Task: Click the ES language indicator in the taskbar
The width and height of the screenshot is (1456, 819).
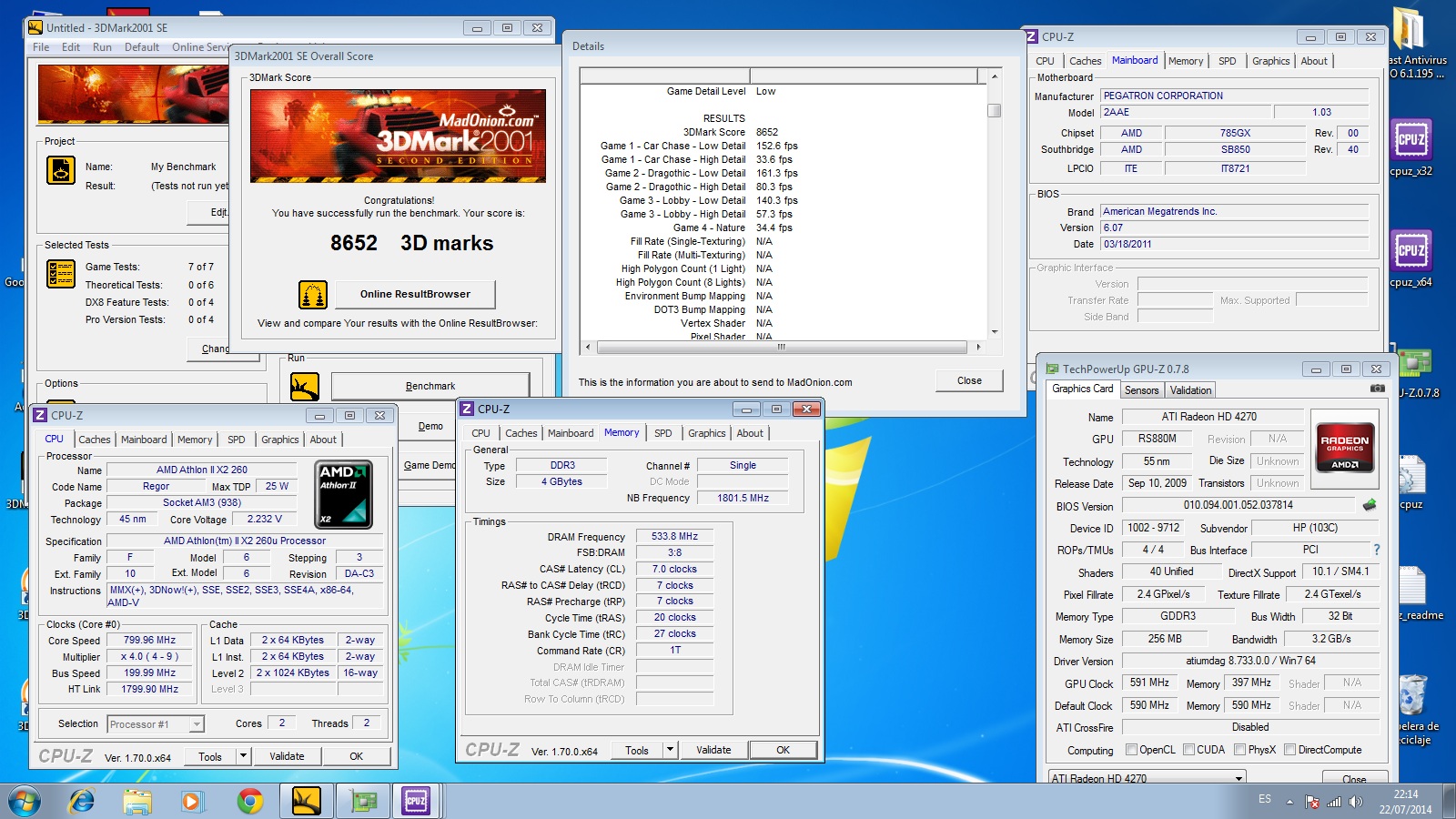Action: click(1265, 799)
